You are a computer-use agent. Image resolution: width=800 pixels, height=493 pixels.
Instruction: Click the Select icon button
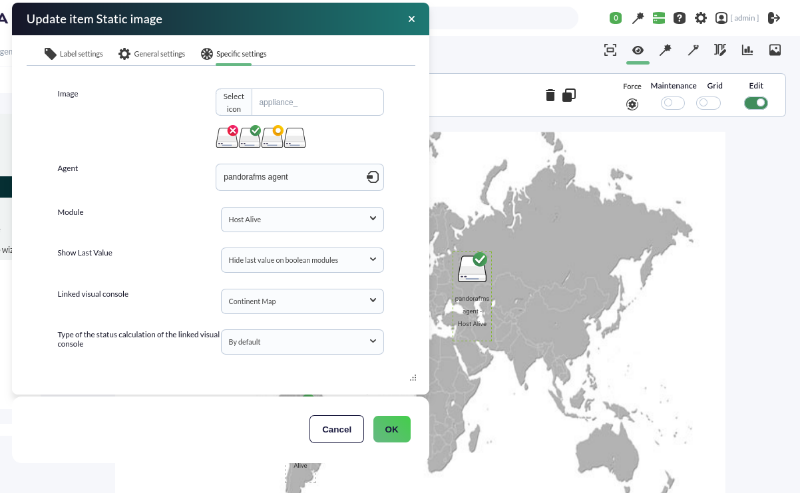(x=234, y=102)
